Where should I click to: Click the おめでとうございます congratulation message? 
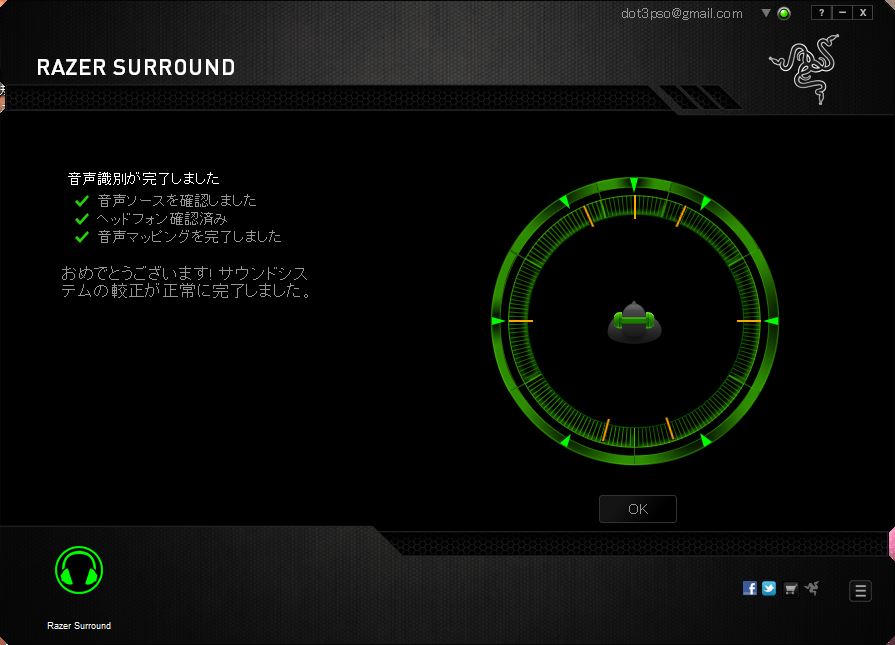[x=186, y=282]
